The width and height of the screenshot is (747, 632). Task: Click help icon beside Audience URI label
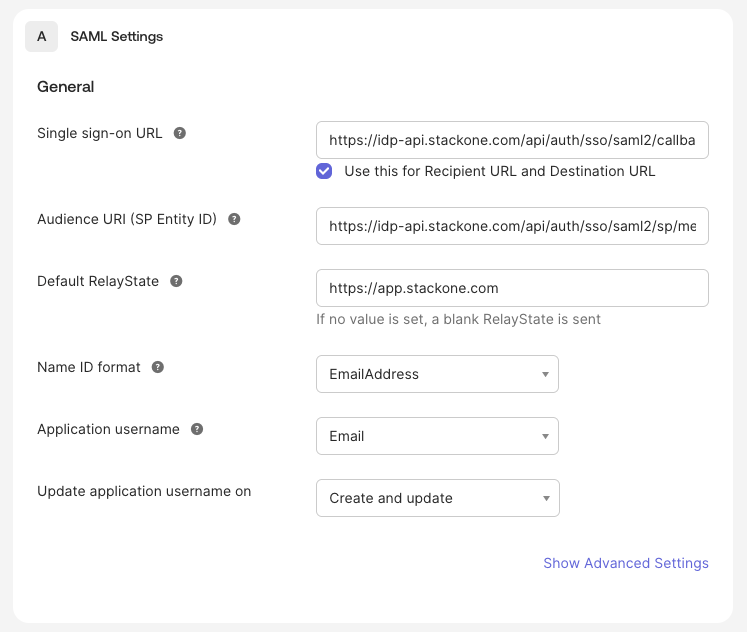234,219
